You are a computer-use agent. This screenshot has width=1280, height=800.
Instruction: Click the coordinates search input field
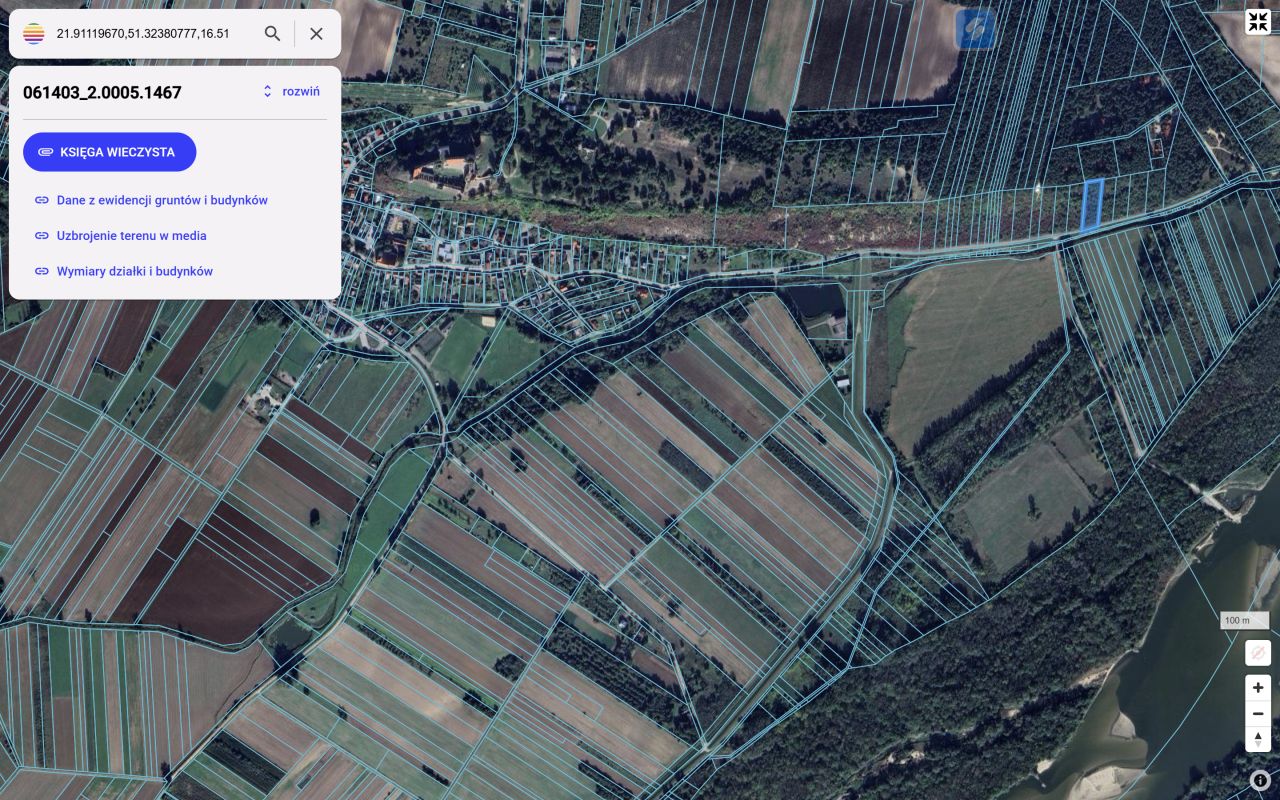pos(153,34)
